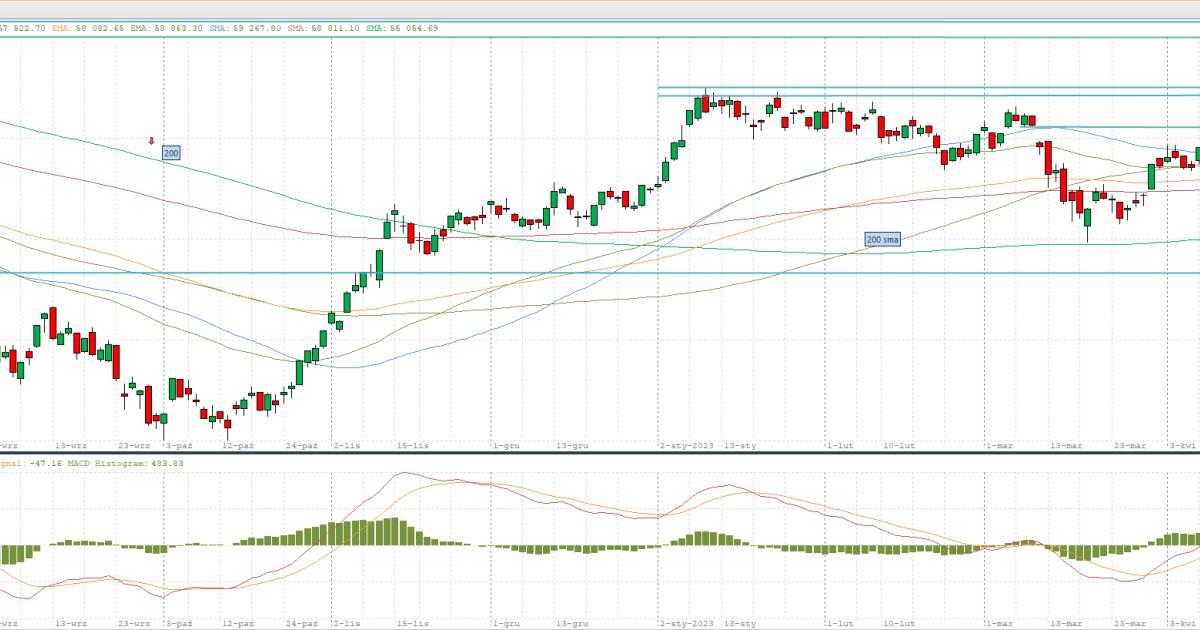Click the 2-sty-2023 date on price axis

point(689,445)
